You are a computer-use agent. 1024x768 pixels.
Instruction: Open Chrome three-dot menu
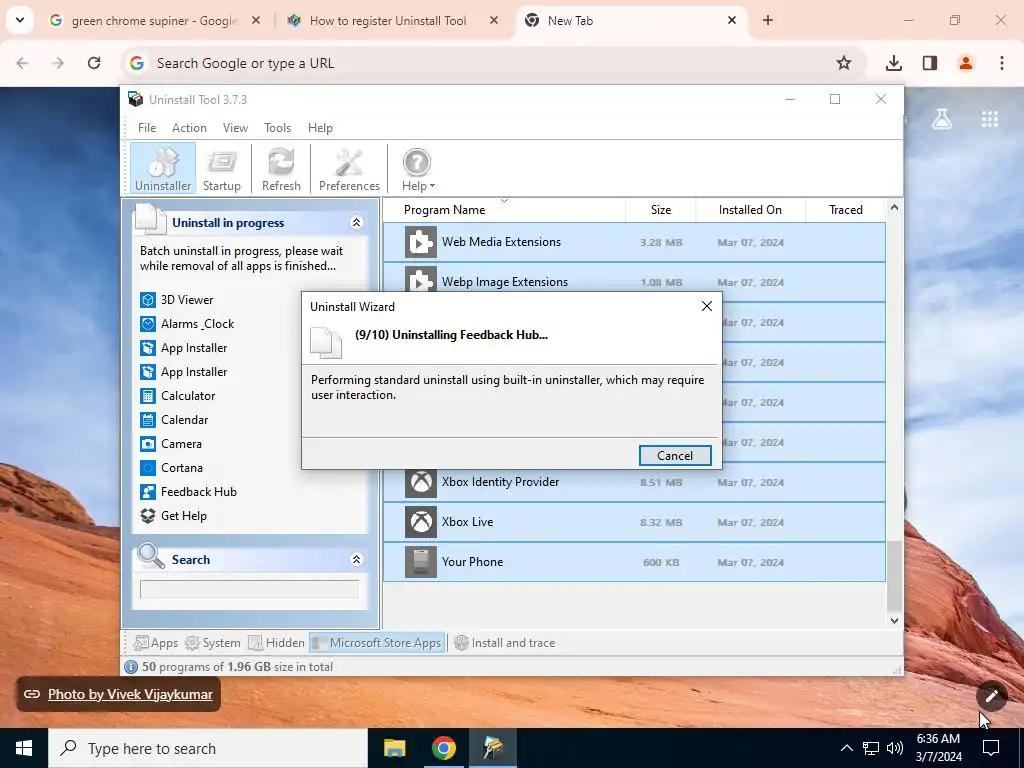1002,63
